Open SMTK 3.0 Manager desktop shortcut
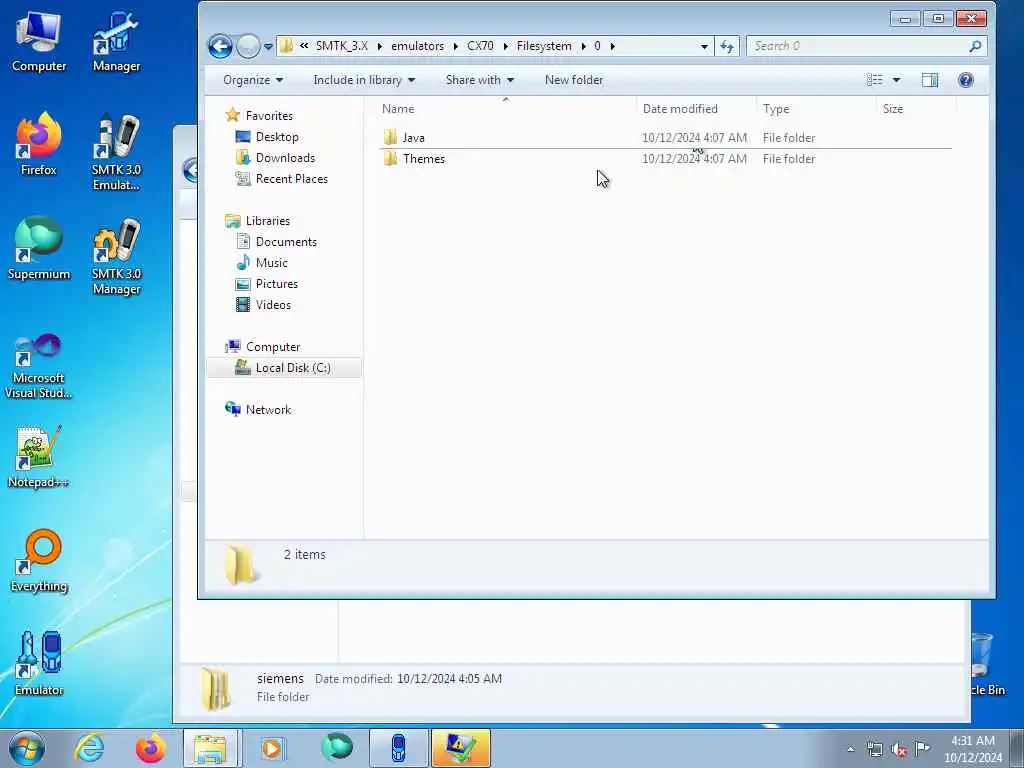This screenshot has height=768, width=1024. (116, 256)
